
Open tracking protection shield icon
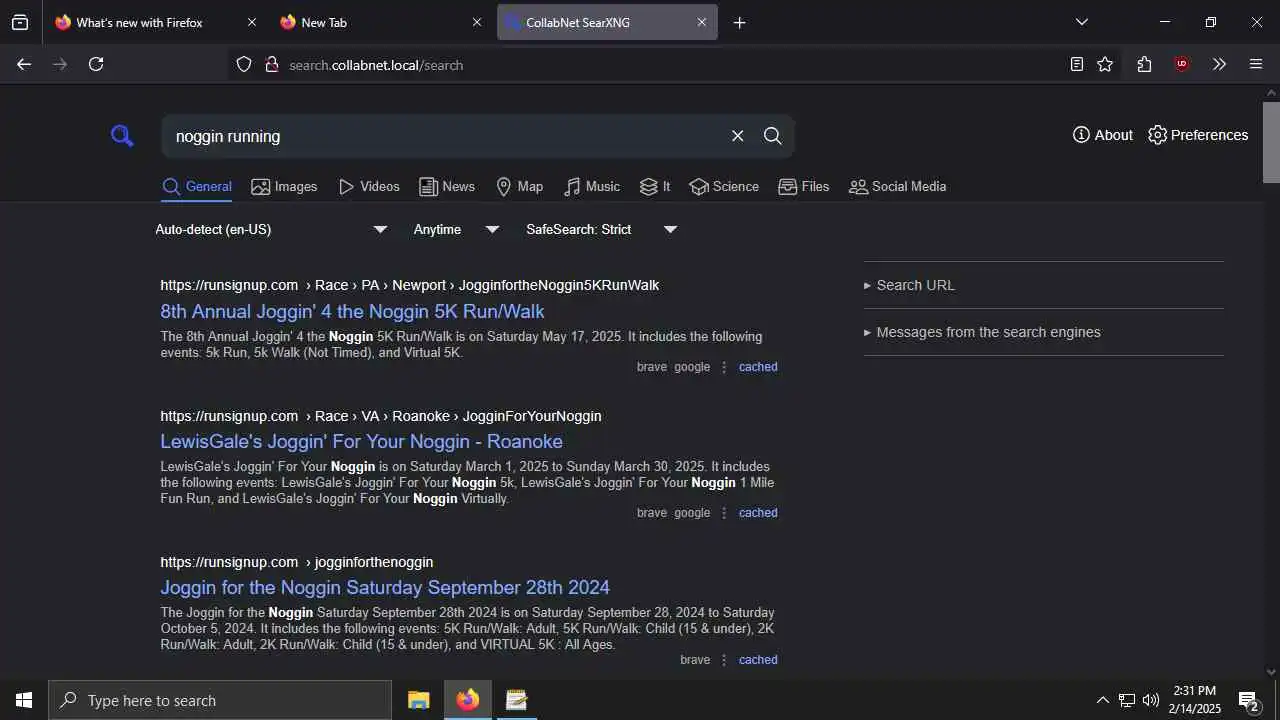coord(244,65)
